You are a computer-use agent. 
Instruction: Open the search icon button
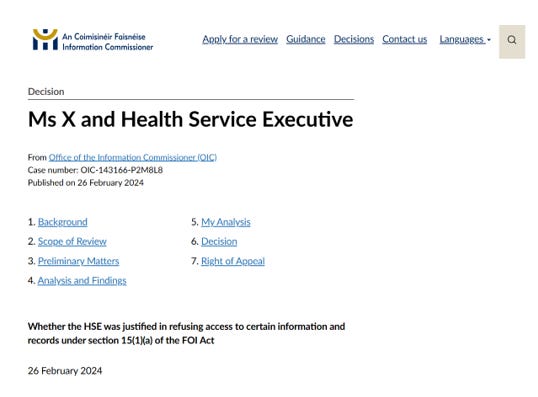click(x=512, y=41)
